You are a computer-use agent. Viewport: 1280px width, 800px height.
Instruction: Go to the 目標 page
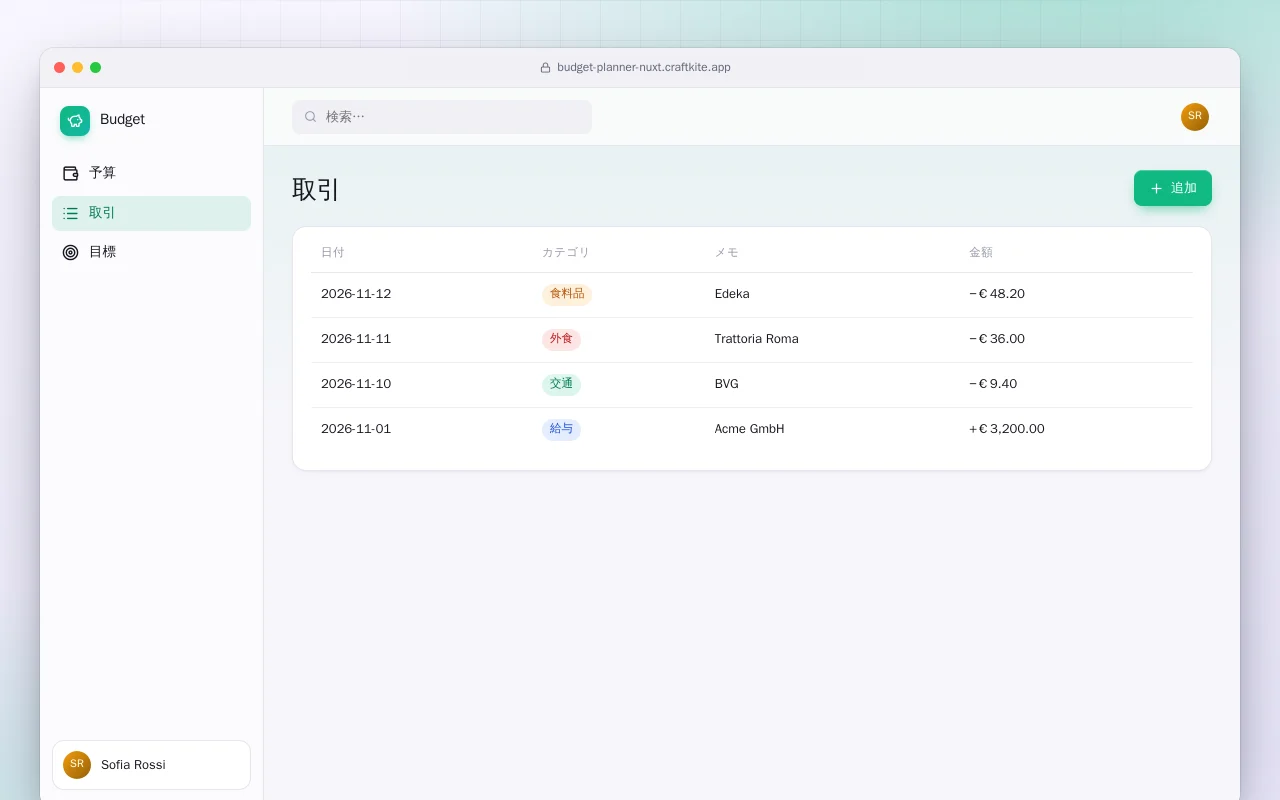tap(151, 252)
